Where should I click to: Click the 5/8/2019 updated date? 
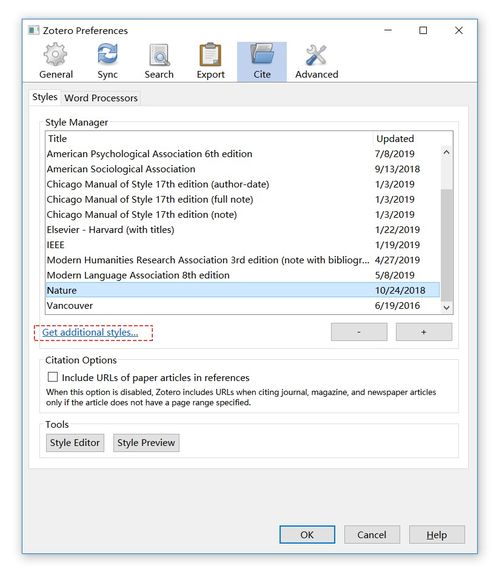(x=394, y=275)
